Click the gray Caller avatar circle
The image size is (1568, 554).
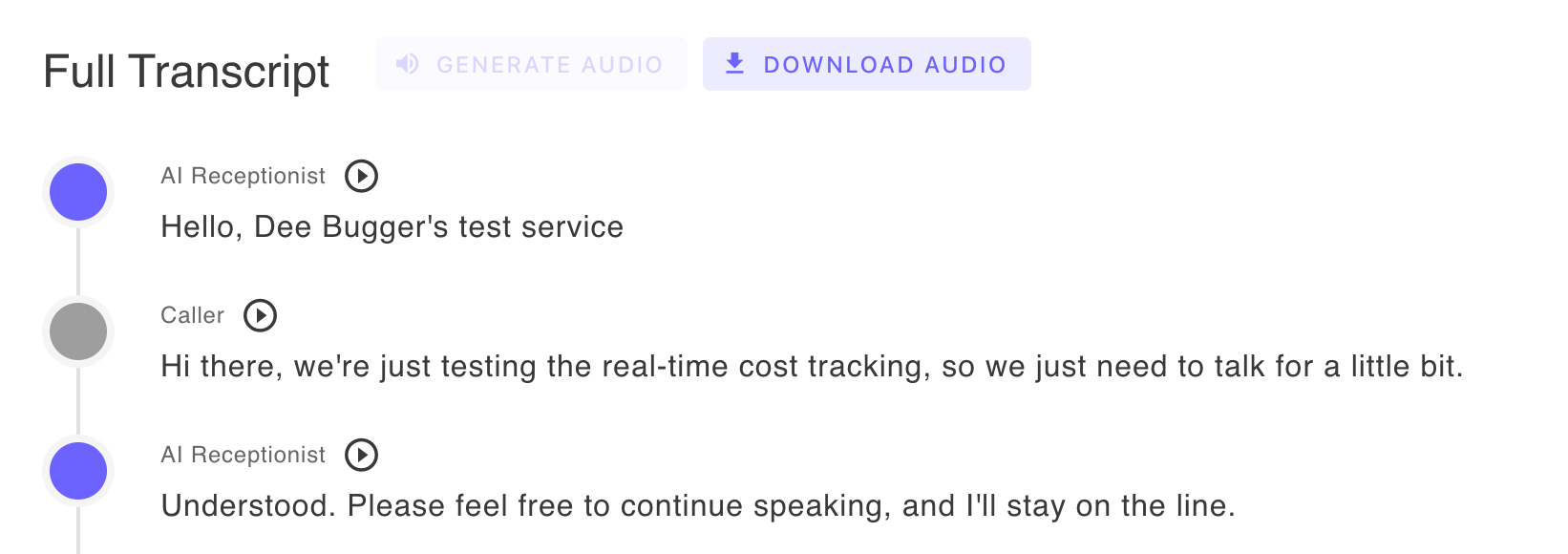click(x=78, y=330)
